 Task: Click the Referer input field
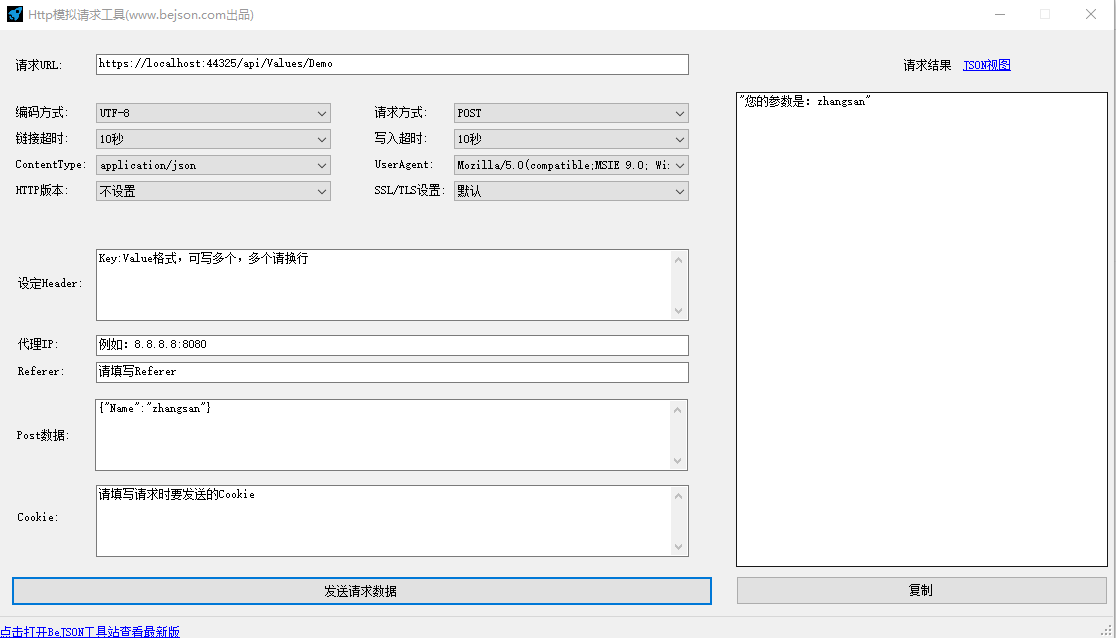click(390, 371)
